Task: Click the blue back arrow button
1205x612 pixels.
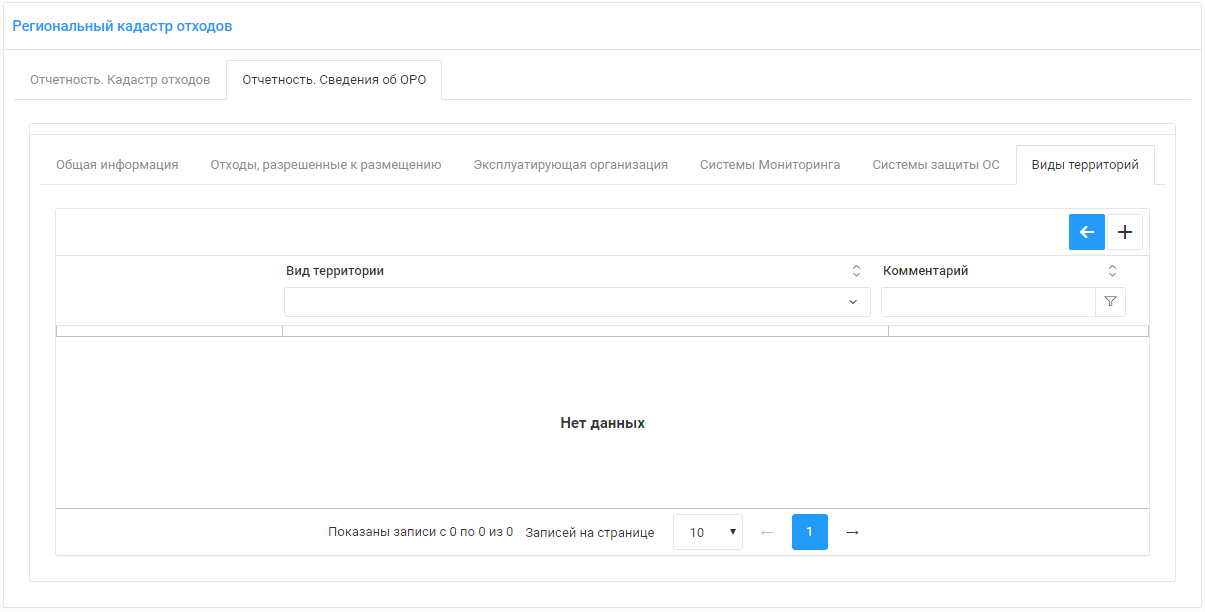Action: [1086, 232]
